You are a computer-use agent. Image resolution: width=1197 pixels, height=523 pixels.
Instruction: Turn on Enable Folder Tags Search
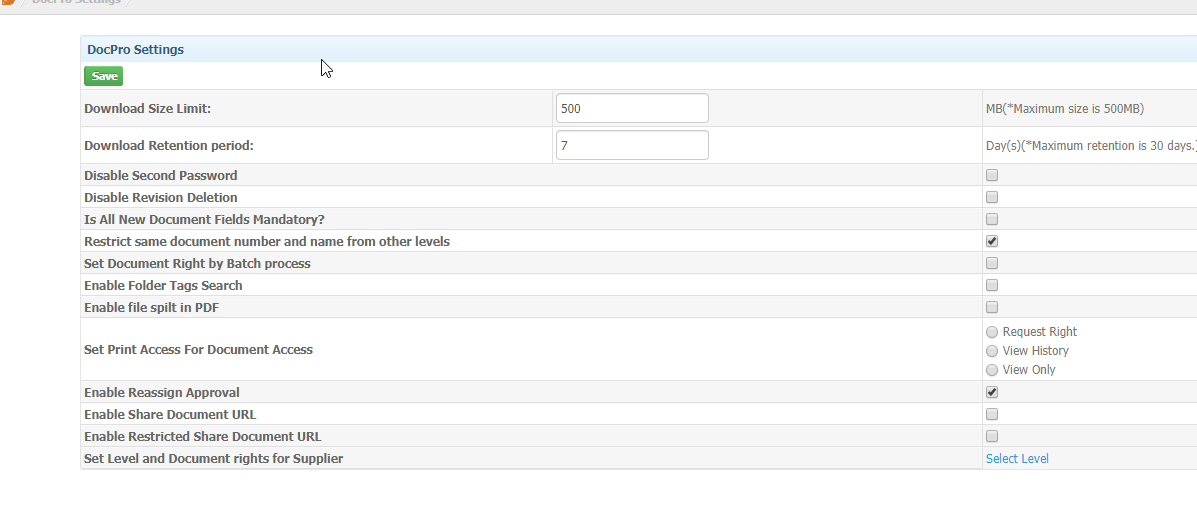992,286
